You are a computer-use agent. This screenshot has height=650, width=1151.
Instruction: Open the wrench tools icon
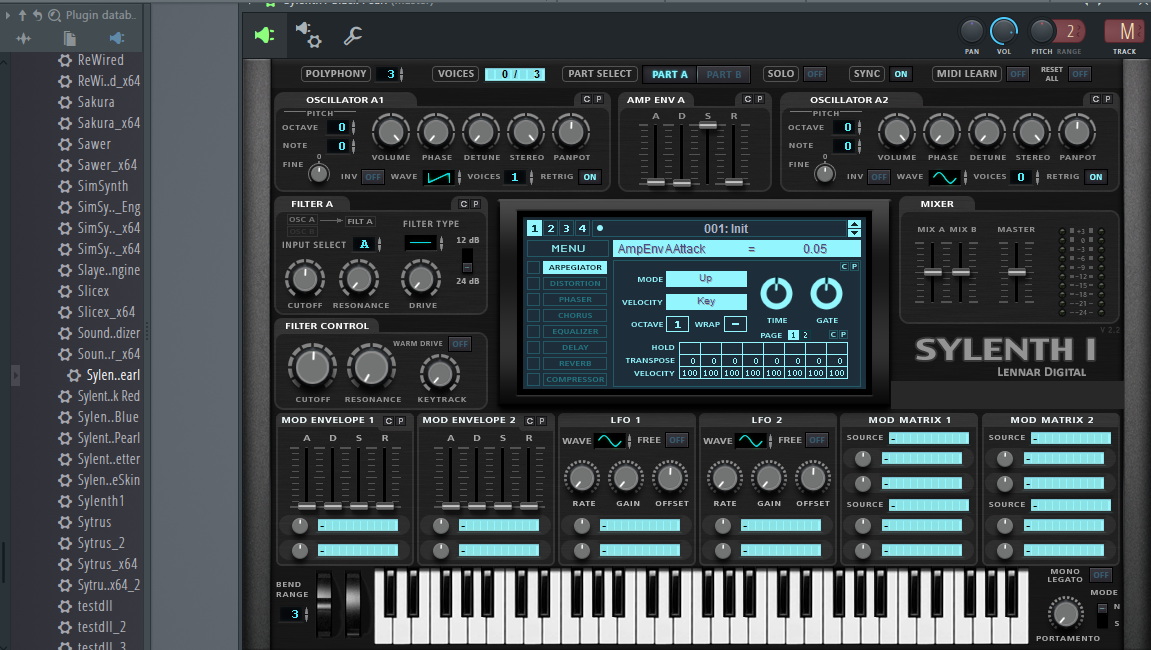click(353, 35)
